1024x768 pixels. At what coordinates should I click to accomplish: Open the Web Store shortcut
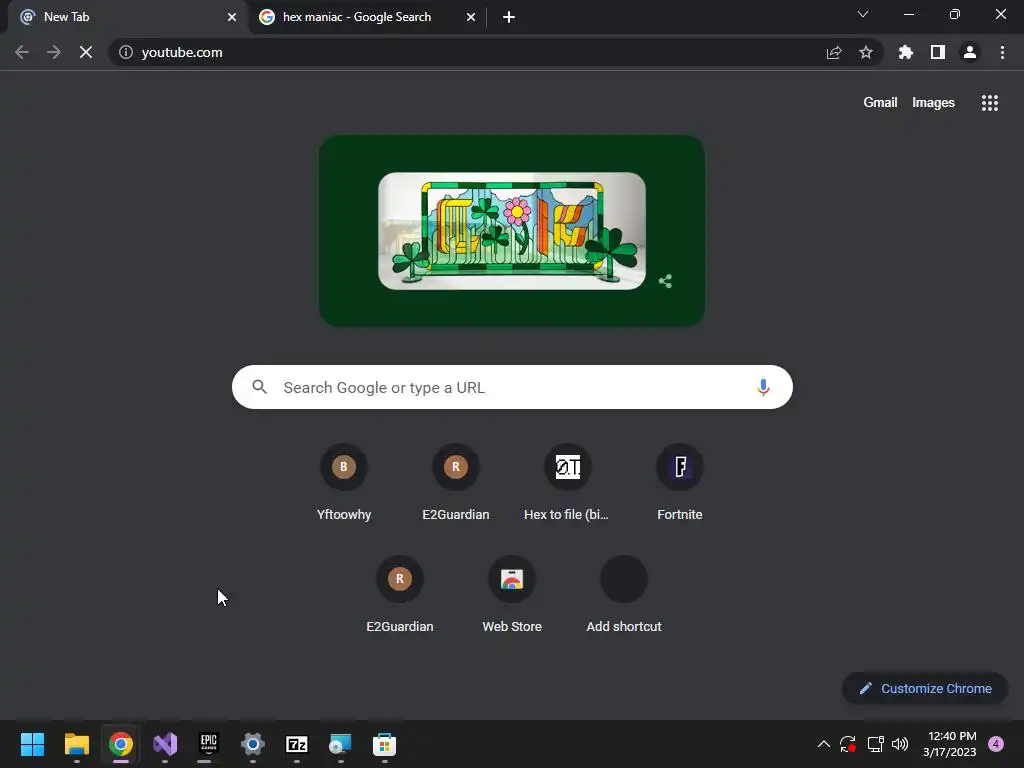click(x=512, y=594)
